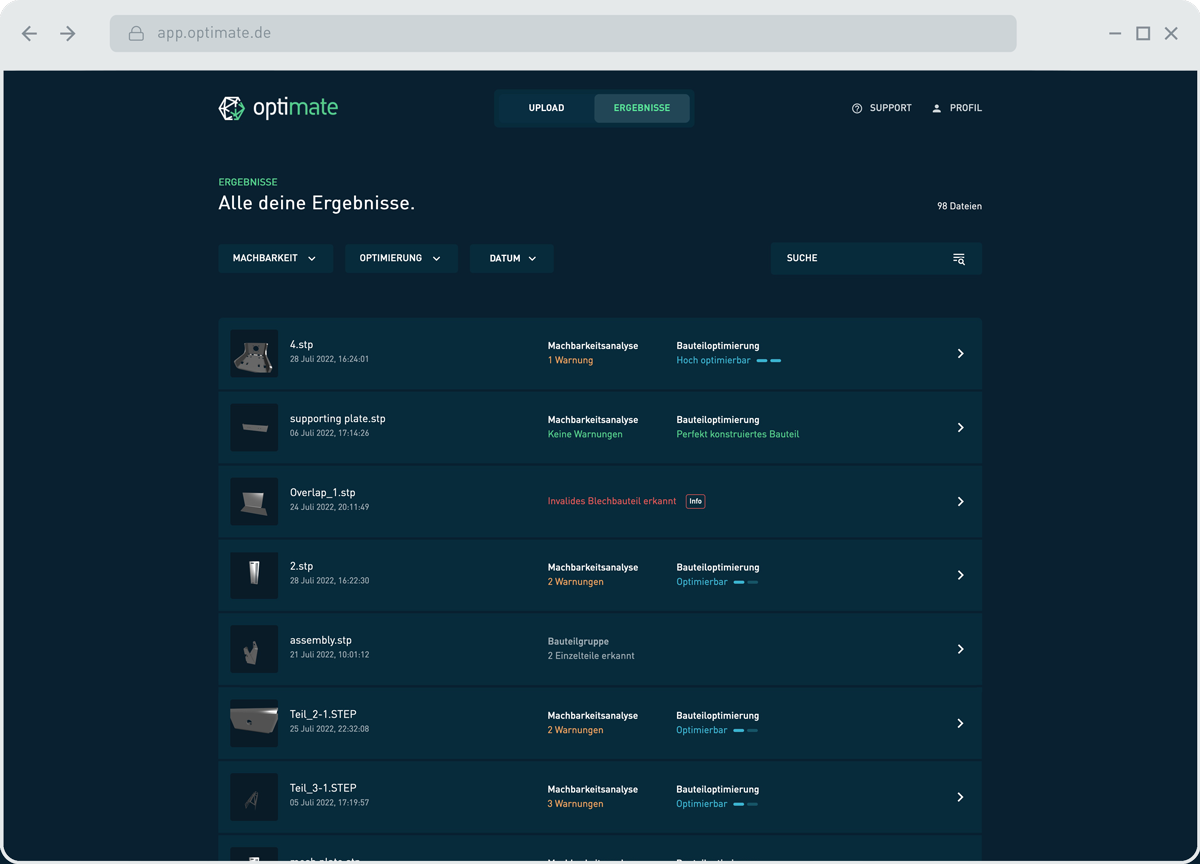Click the browser forward arrow
The height and width of the screenshot is (864, 1200).
(68, 34)
